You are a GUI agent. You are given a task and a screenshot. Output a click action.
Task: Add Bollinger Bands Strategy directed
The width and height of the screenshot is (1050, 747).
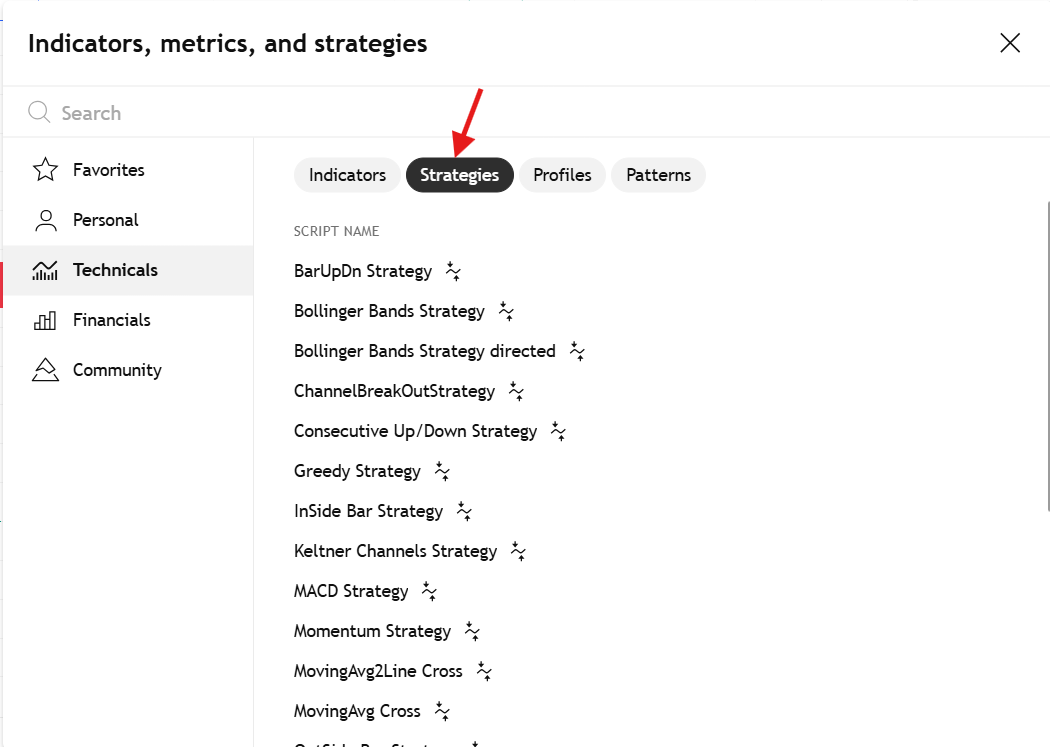point(424,351)
